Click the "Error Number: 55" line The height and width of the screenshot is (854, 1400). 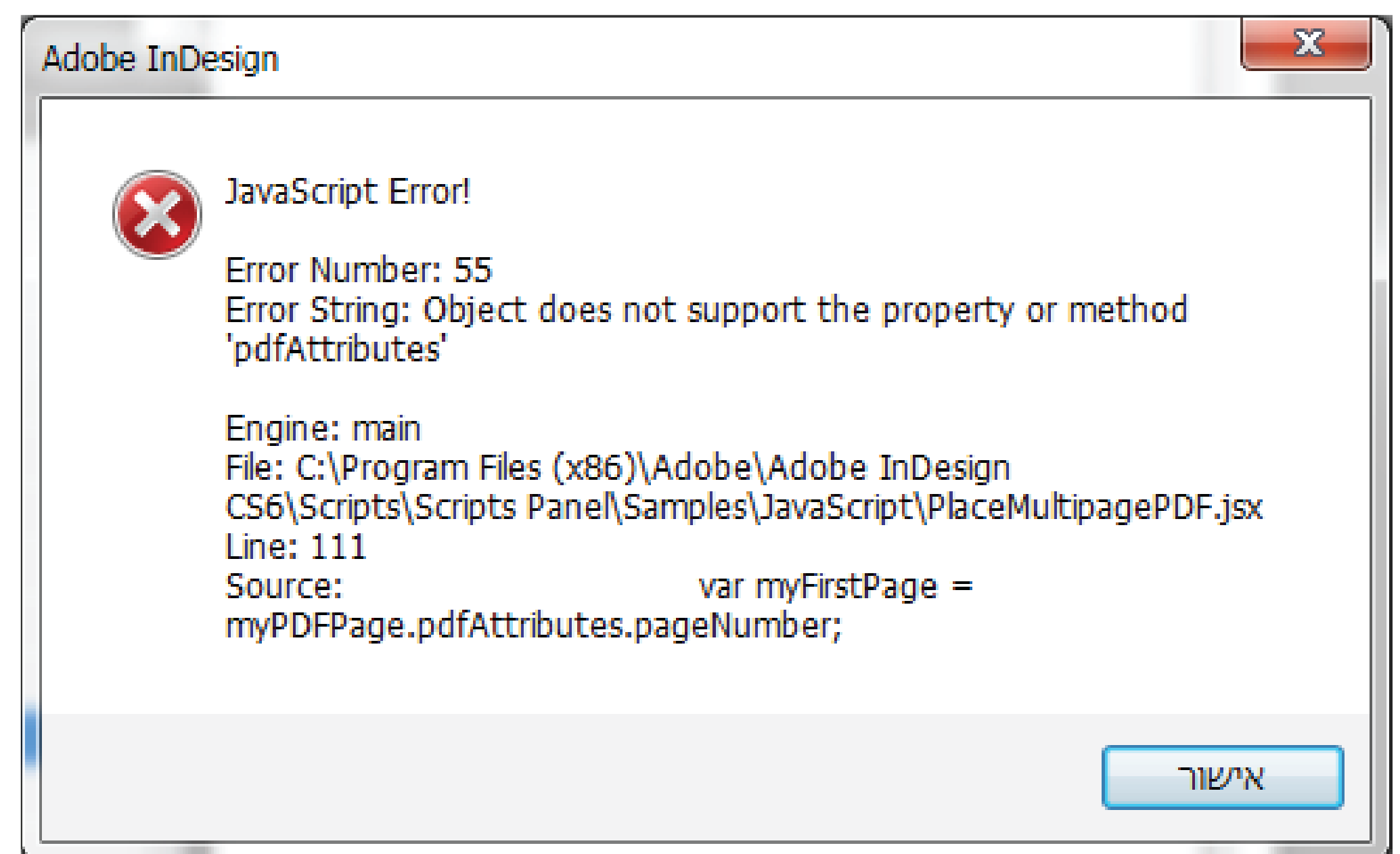tap(358, 270)
